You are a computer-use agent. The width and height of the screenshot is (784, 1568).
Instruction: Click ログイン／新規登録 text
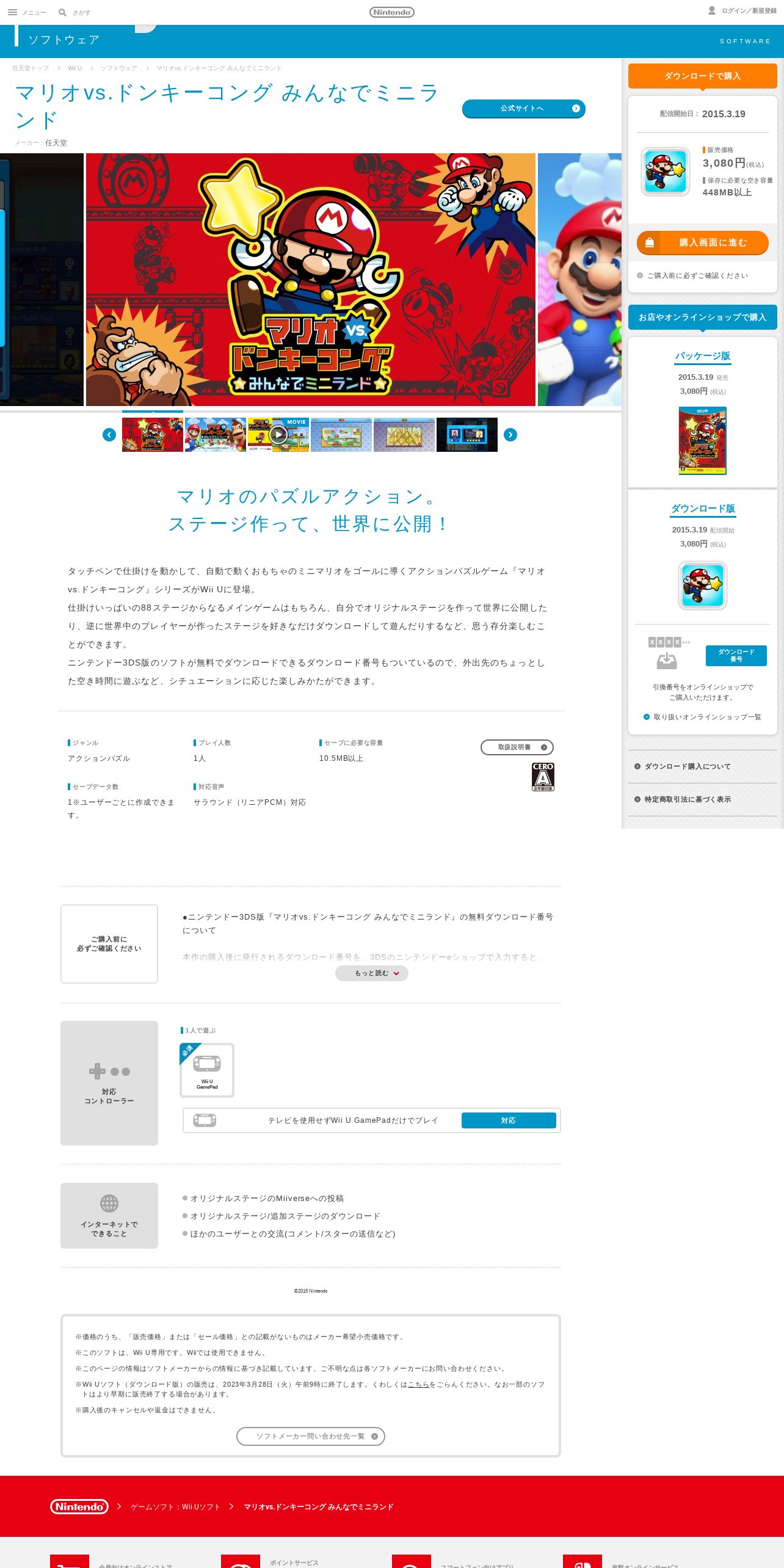[x=749, y=11]
